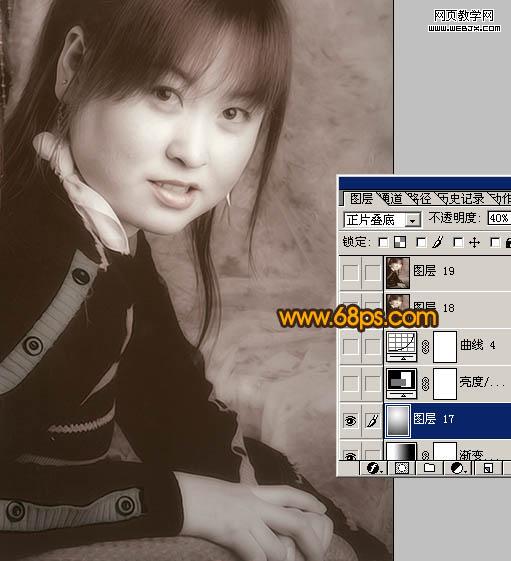Click the 曲线 4 layer mask thumbnail
Image resolution: width=511 pixels, height=561 pixels.
coord(445,347)
